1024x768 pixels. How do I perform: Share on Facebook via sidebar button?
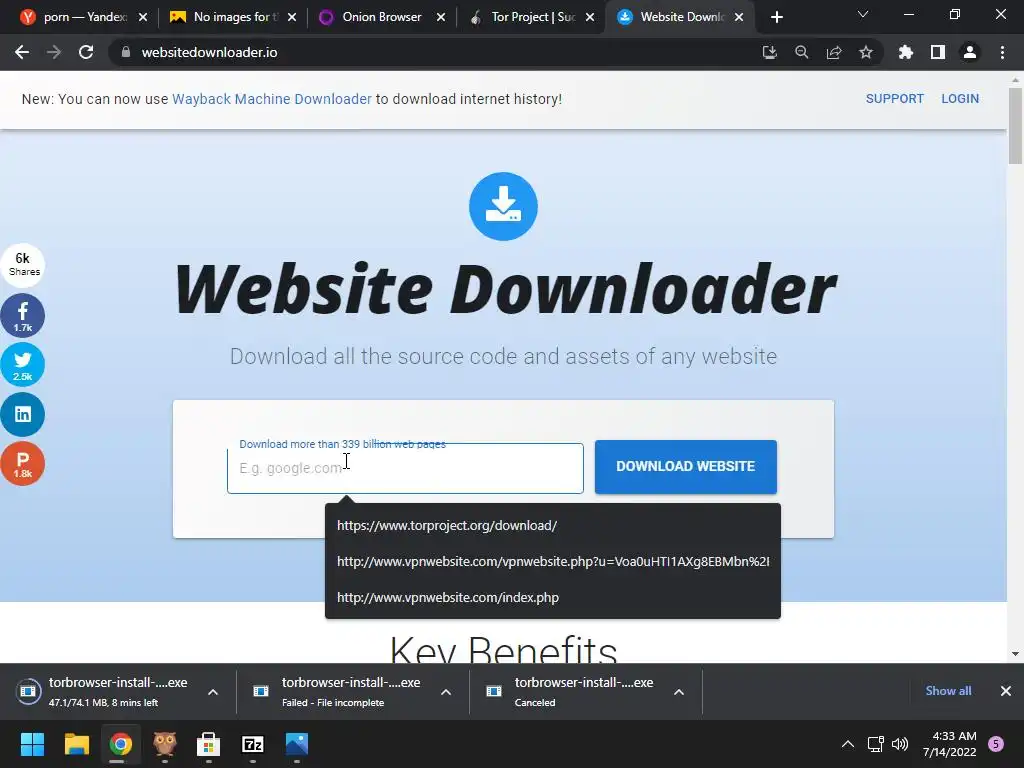23,315
